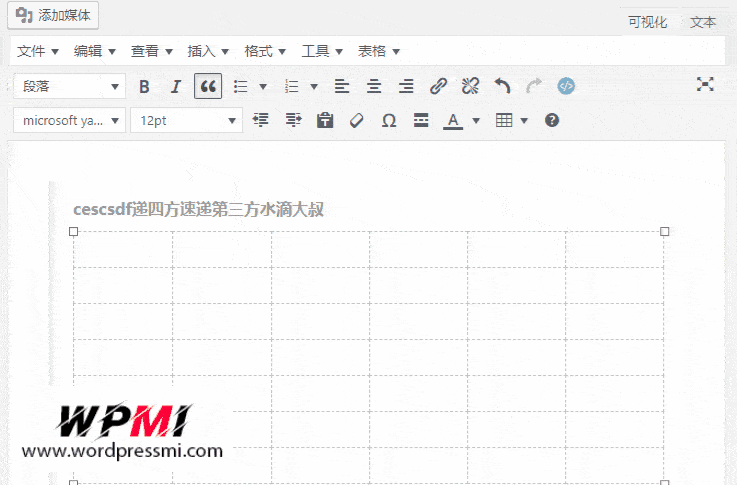Center-align the text
This screenshot has width=737, height=485.
pos(374,87)
